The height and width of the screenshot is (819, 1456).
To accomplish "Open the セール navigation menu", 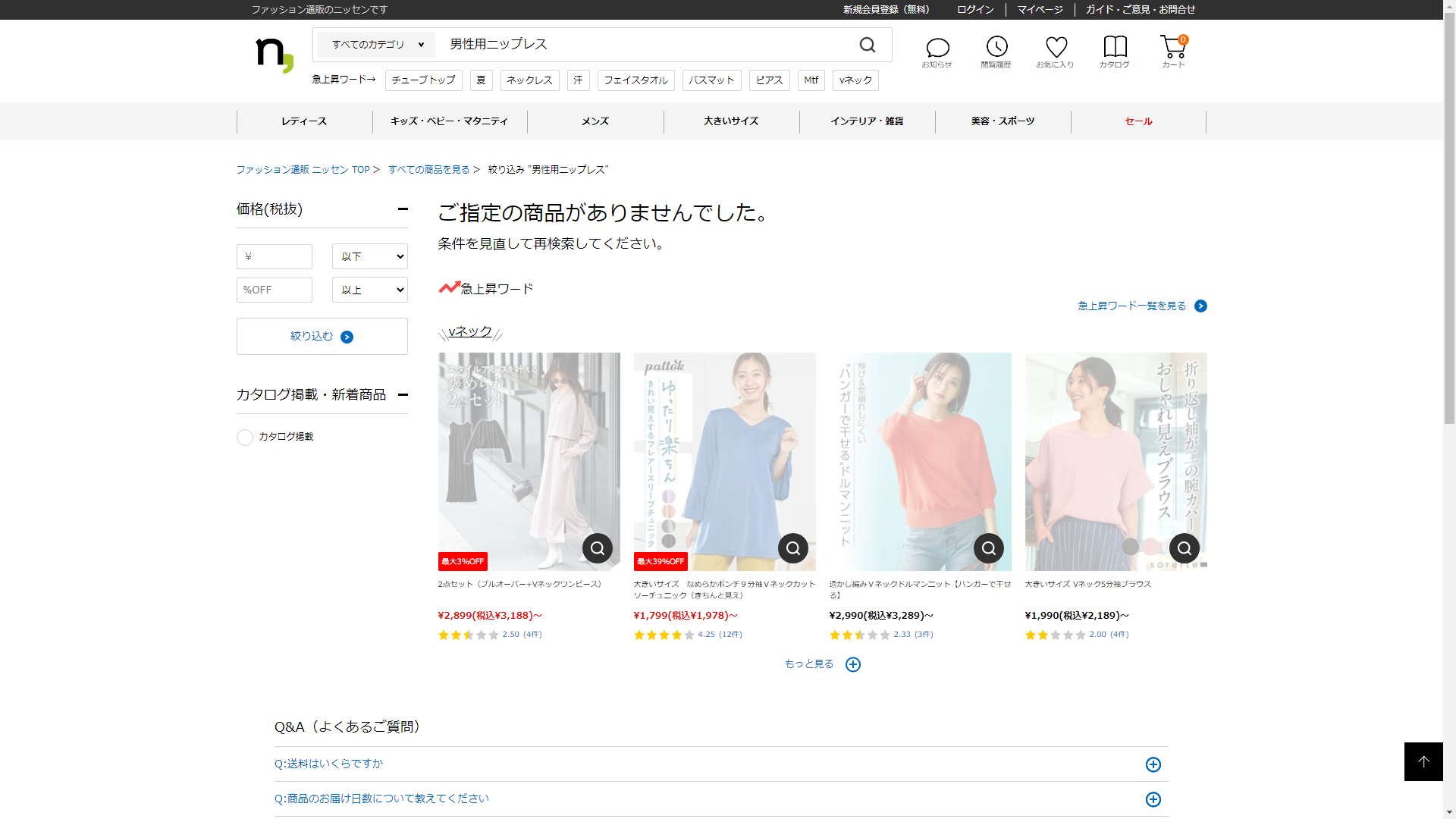I will (x=1138, y=121).
